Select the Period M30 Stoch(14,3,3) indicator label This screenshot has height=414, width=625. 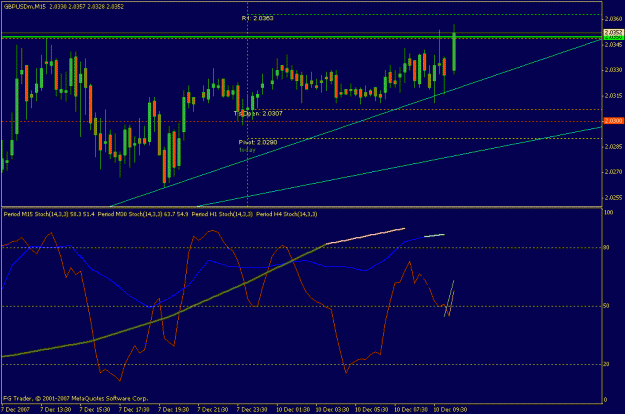(143, 214)
